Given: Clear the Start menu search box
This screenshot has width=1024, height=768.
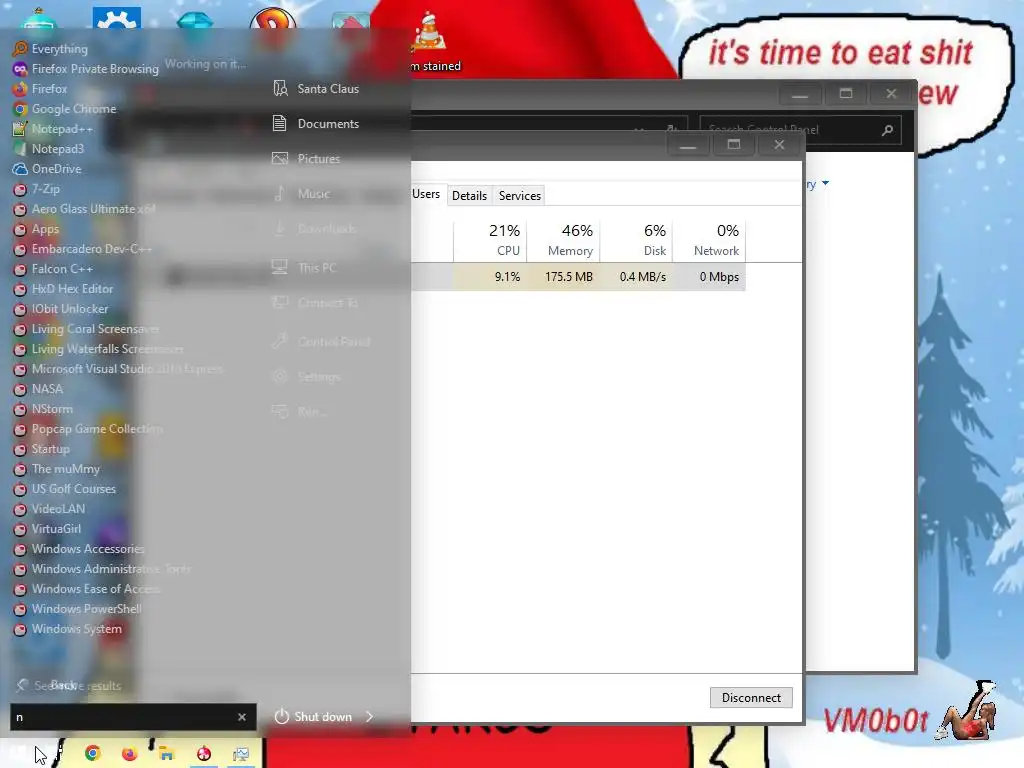Looking at the screenshot, I should pos(242,717).
